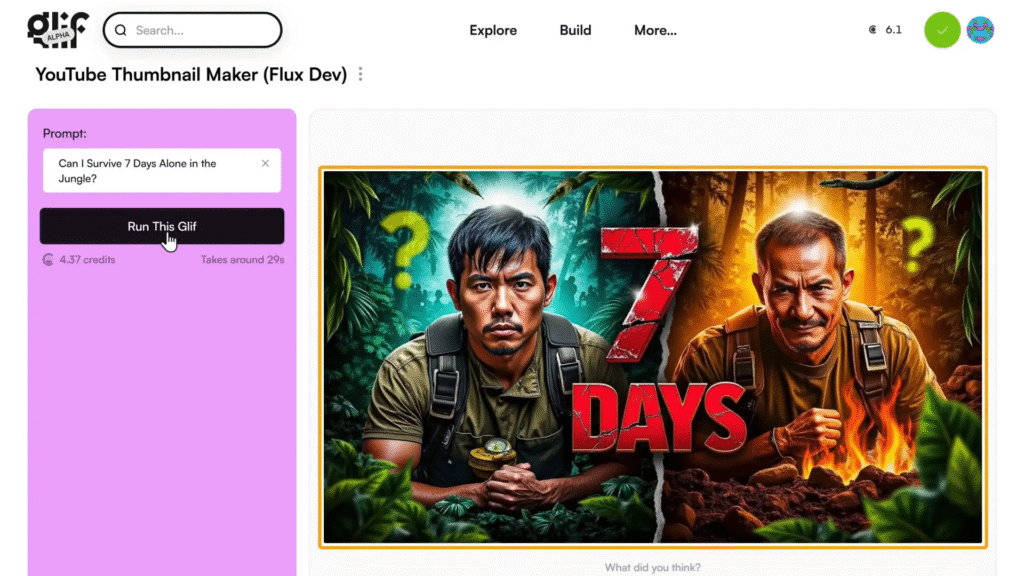Click the credits coin icon in header

pos(873,30)
